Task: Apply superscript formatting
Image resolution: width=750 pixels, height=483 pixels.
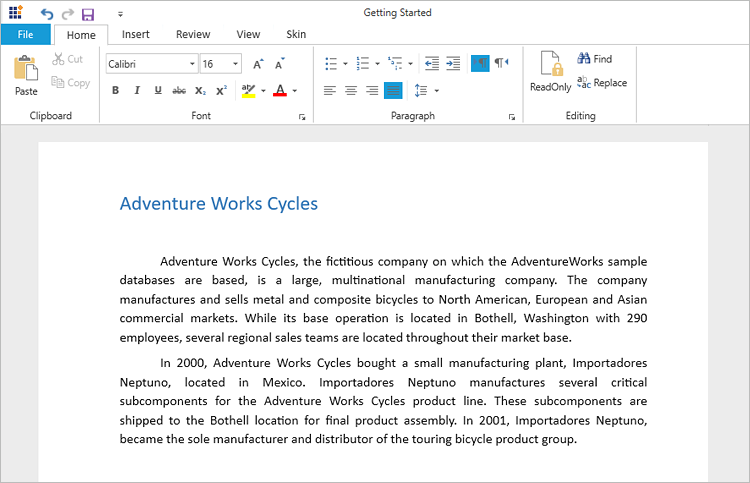Action: [221, 91]
